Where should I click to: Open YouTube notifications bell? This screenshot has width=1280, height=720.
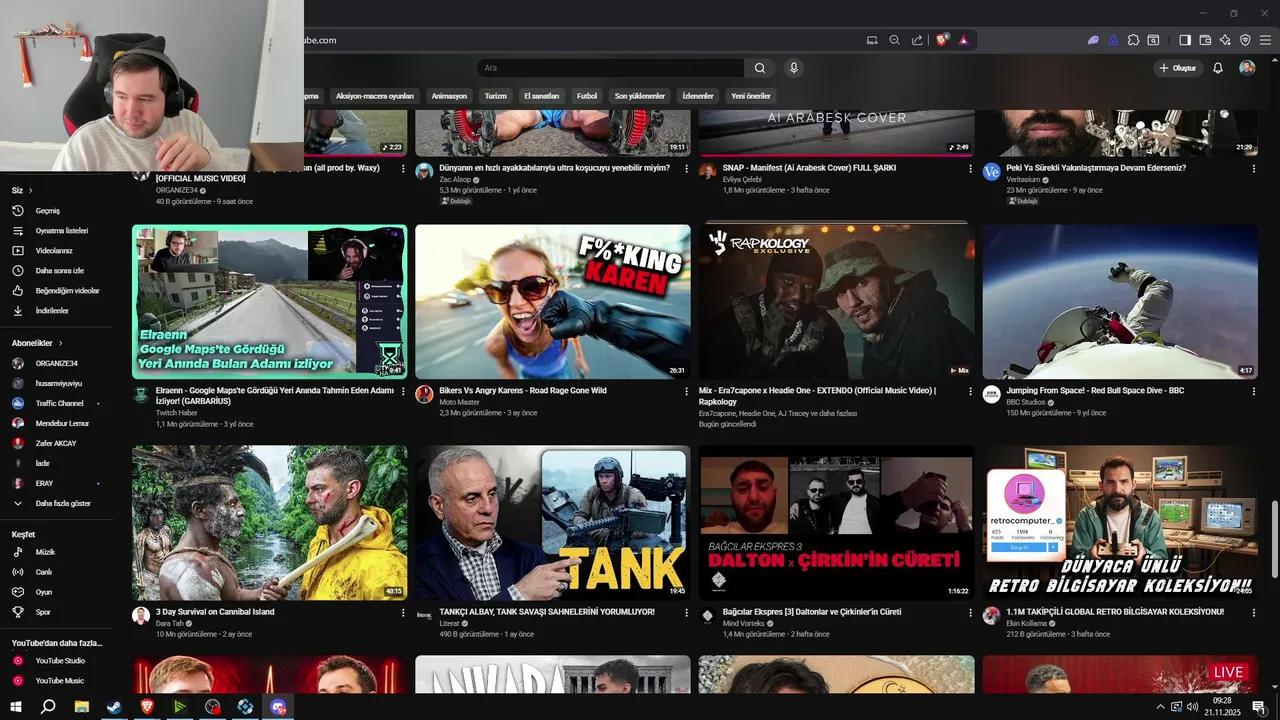coord(1218,68)
